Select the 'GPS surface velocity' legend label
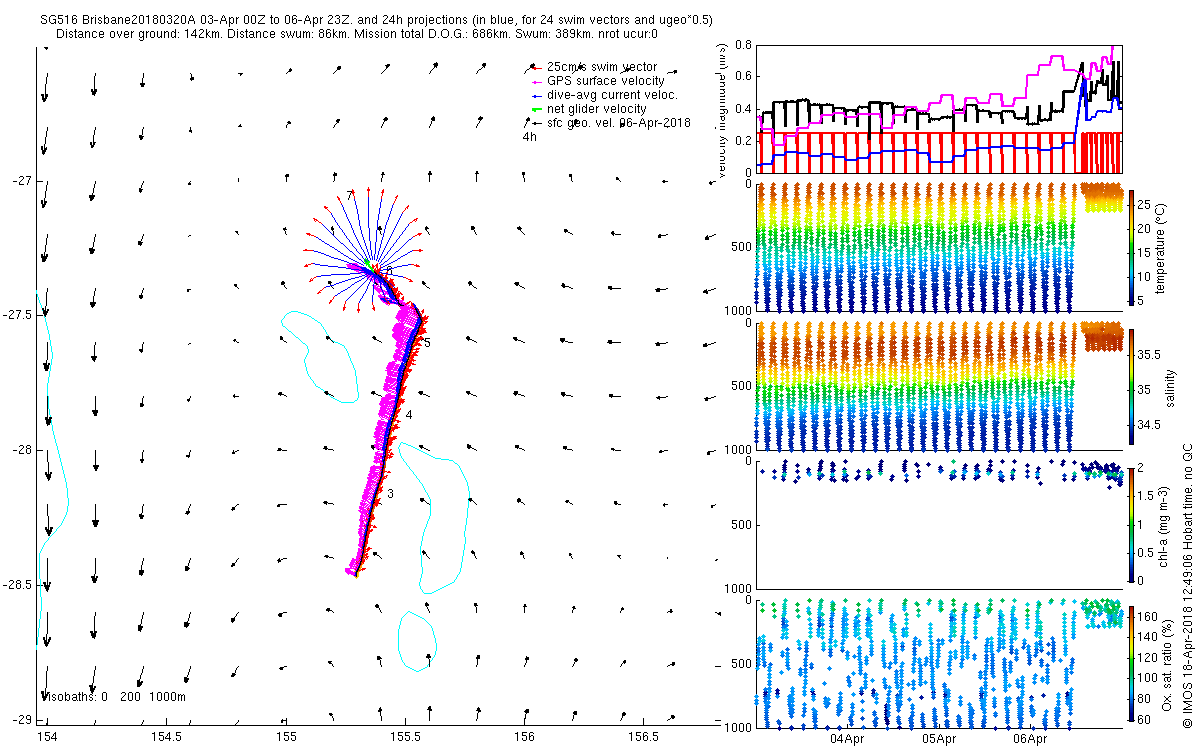 point(606,80)
